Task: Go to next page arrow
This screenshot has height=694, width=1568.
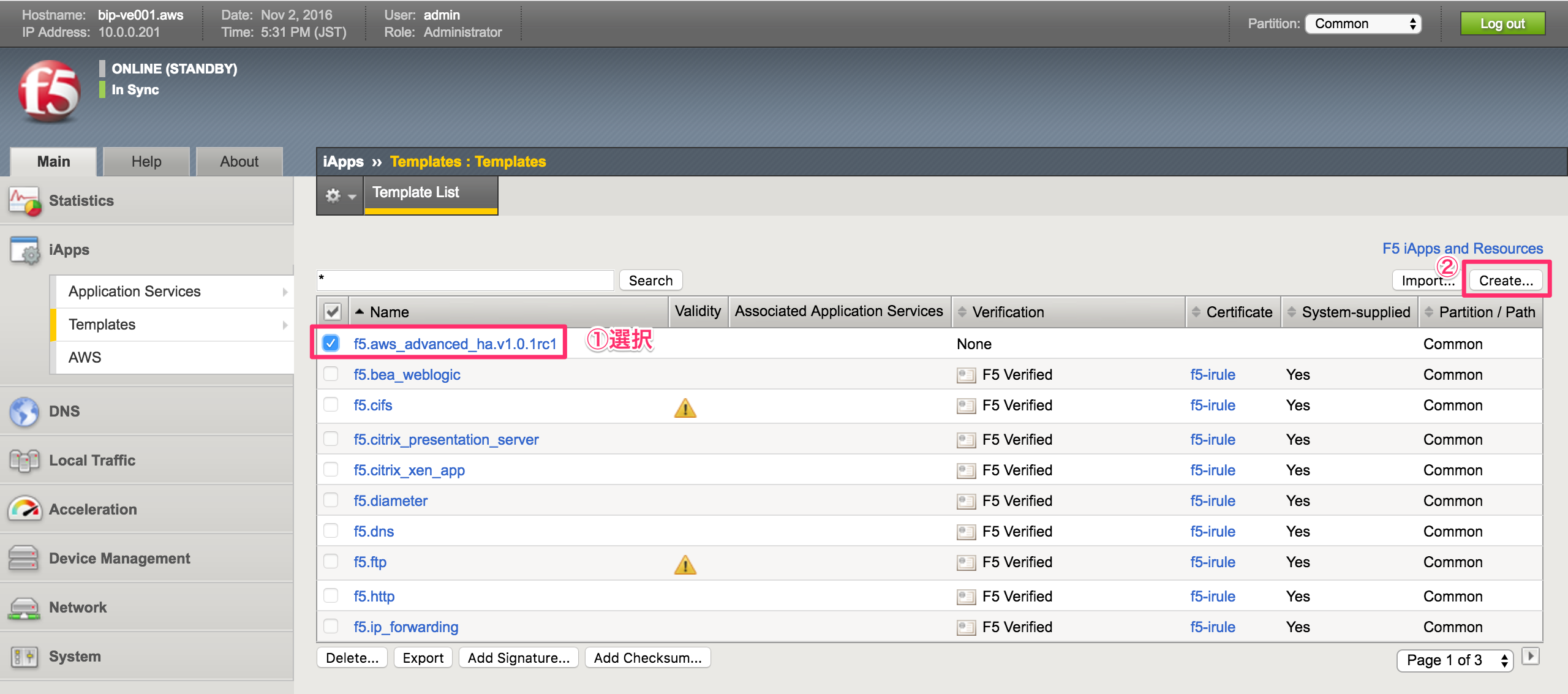Action: [x=1531, y=656]
